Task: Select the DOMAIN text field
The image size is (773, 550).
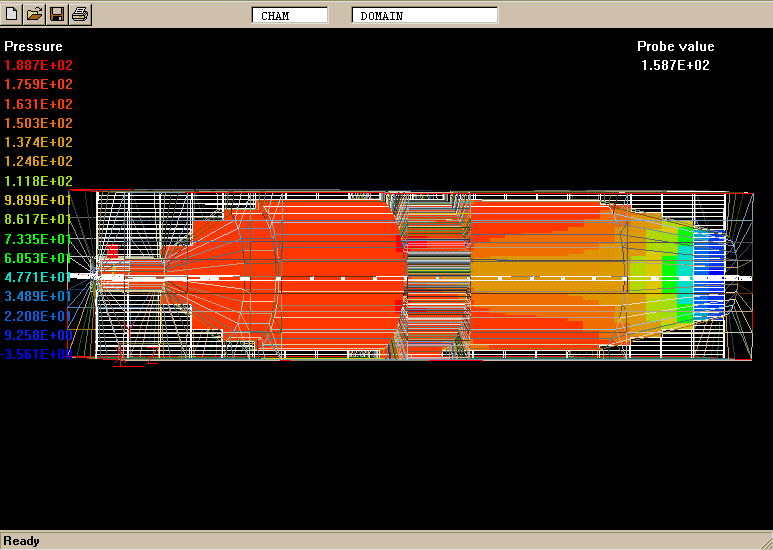Action: (424, 15)
